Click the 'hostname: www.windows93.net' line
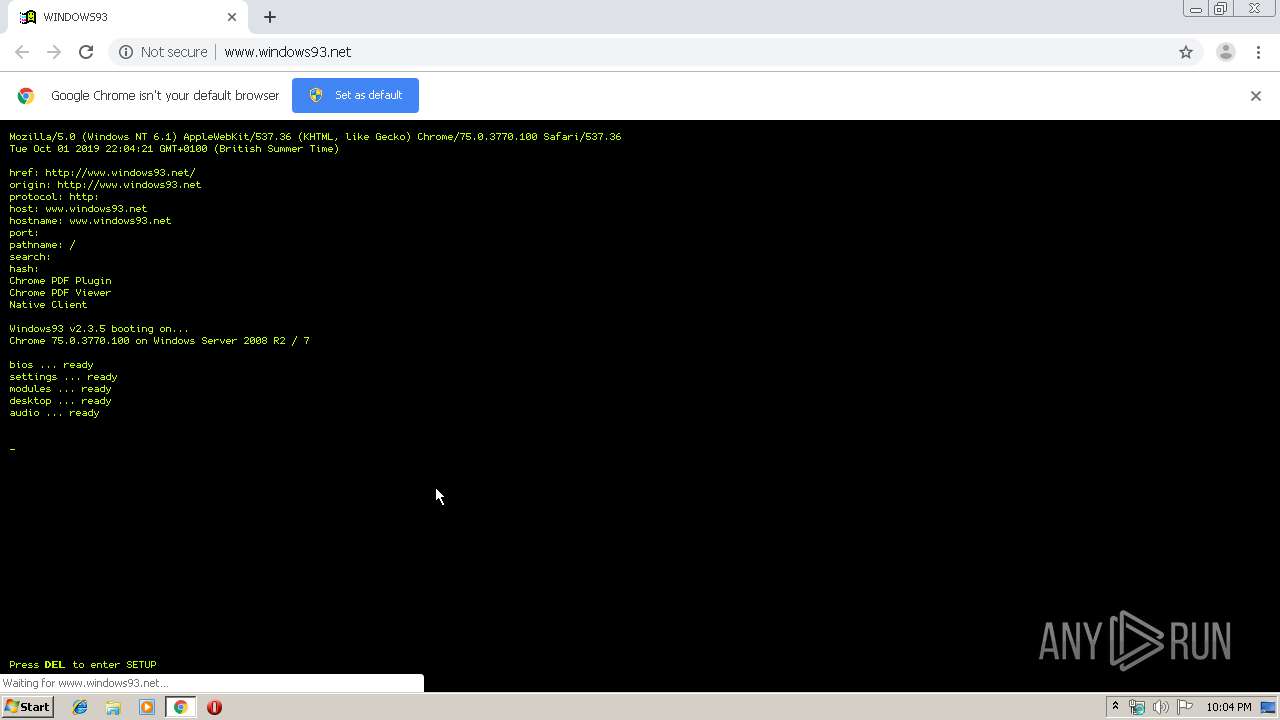This screenshot has width=1280, height=720. coord(90,220)
